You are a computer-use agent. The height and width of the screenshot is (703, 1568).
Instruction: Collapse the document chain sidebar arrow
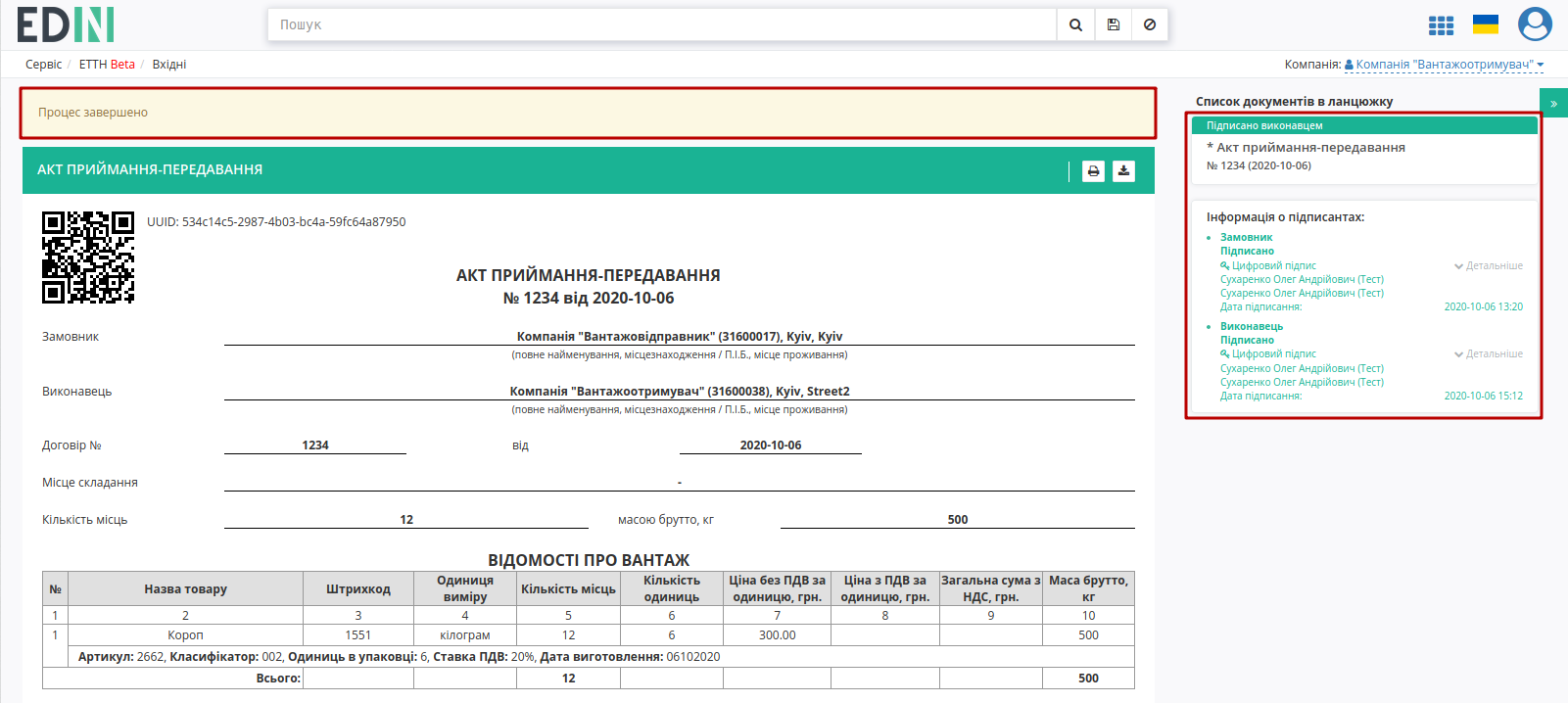click(1553, 103)
